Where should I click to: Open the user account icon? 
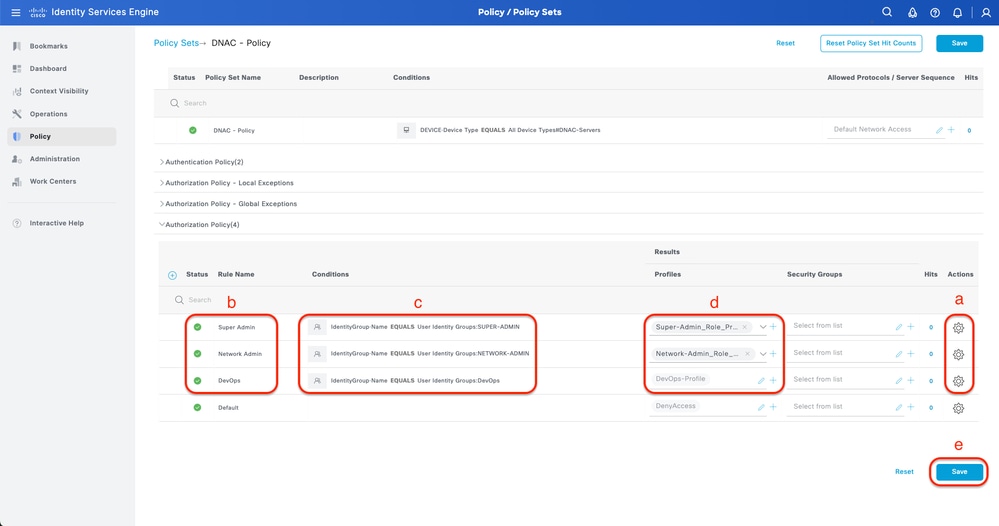click(x=986, y=13)
